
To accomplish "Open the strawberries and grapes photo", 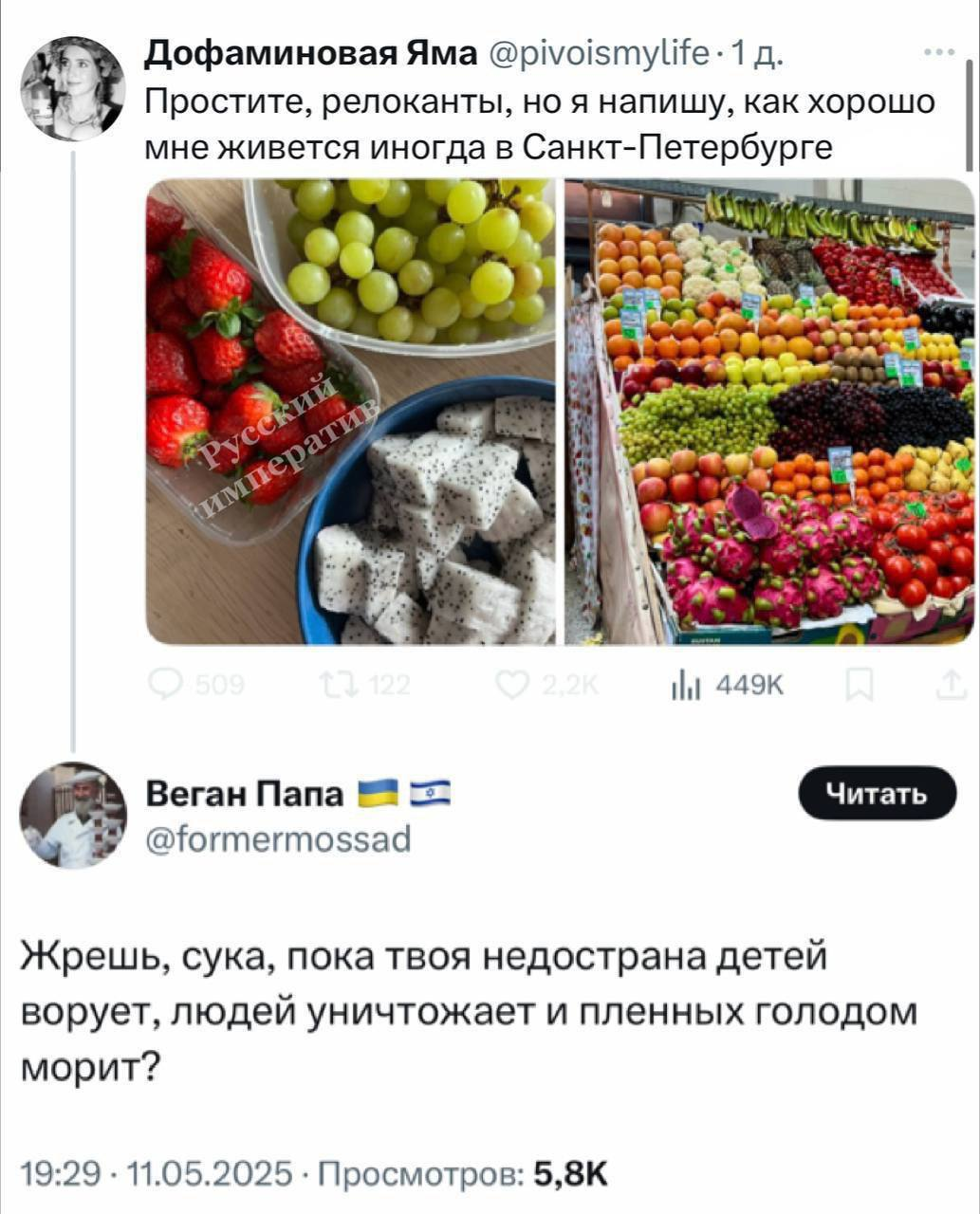I will [350, 411].
